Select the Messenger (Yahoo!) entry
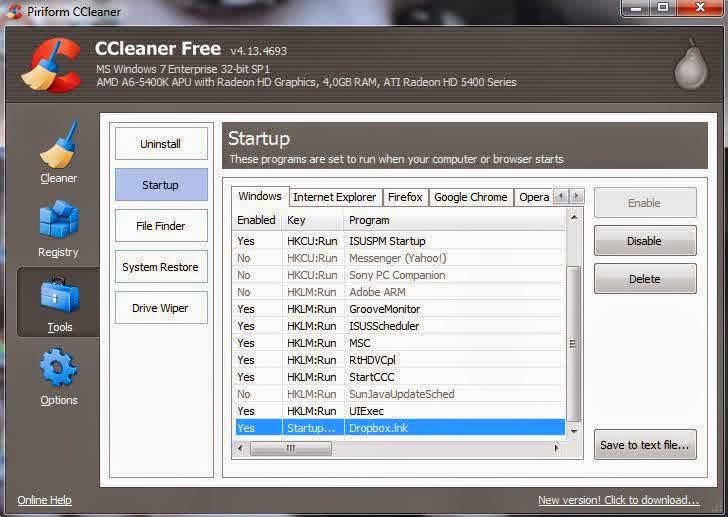Viewport: 728px width, 517px height. point(400,258)
